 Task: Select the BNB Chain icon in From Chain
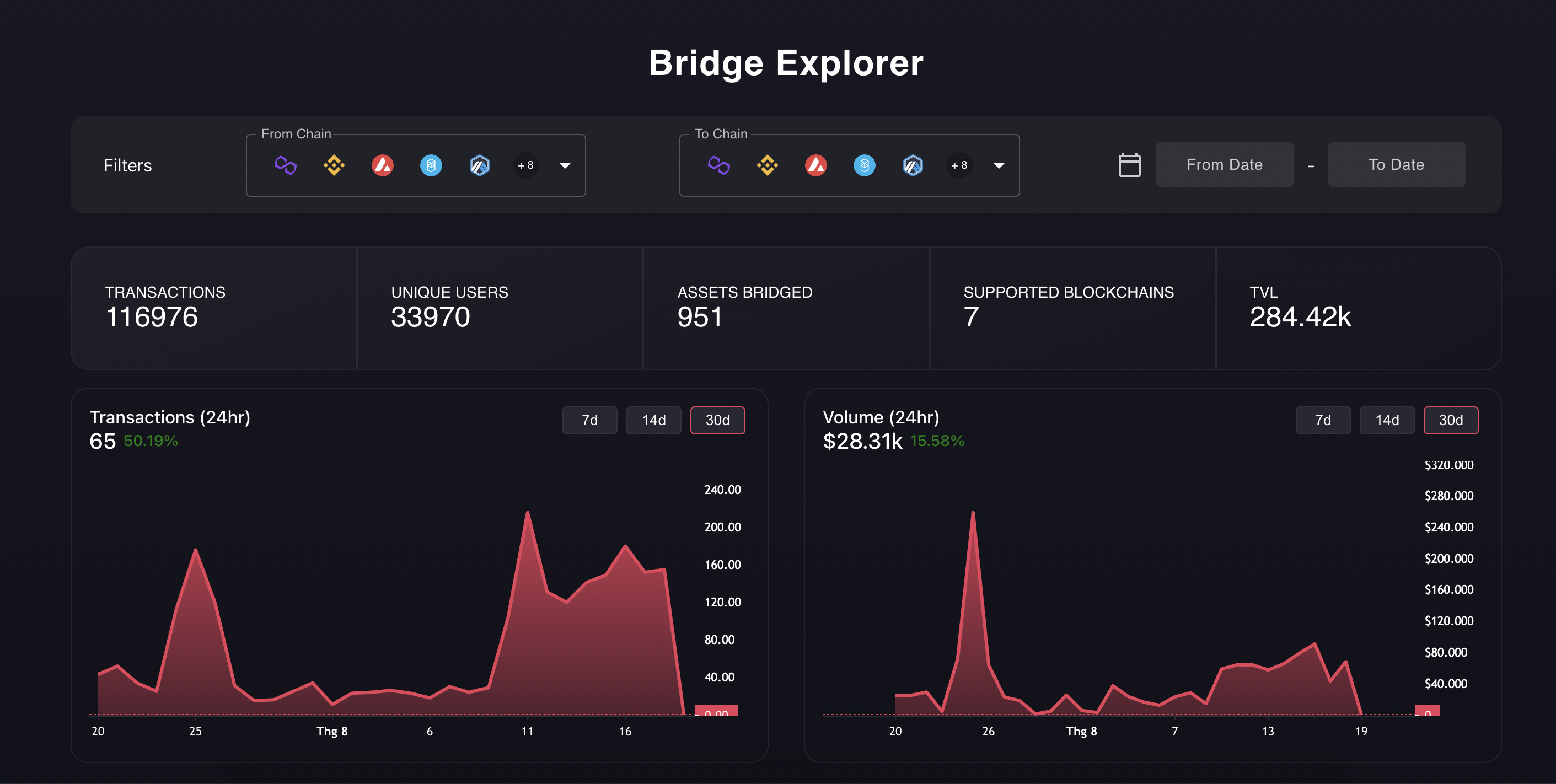point(334,165)
